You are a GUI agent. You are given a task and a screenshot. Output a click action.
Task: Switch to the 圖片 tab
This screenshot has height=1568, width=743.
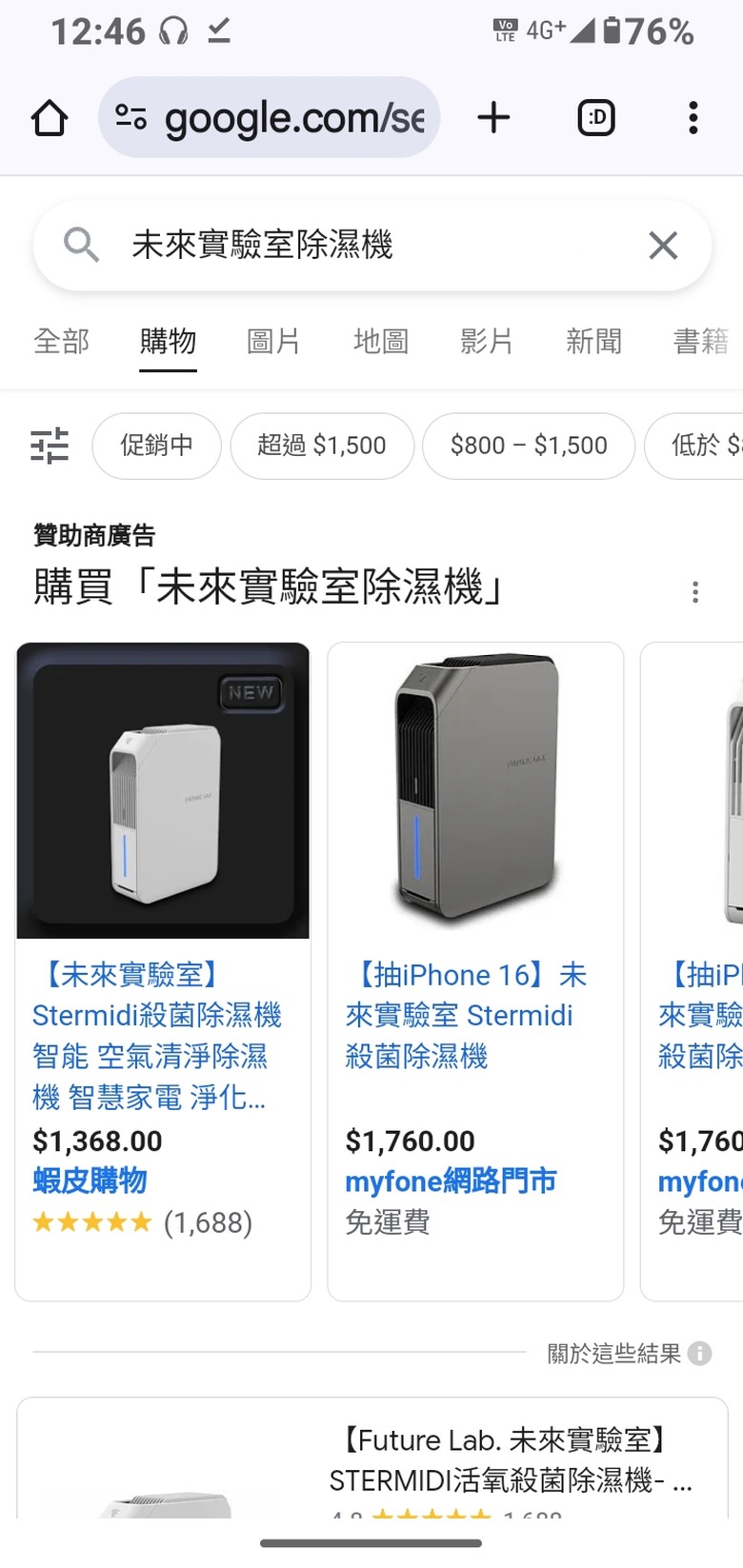[x=273, y=341]
